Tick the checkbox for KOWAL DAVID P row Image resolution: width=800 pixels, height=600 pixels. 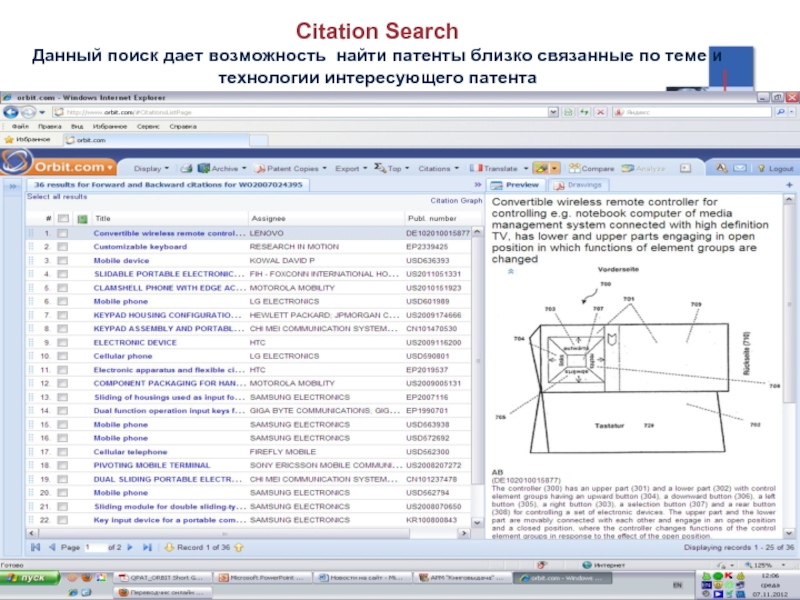click(x=62, y=260)
